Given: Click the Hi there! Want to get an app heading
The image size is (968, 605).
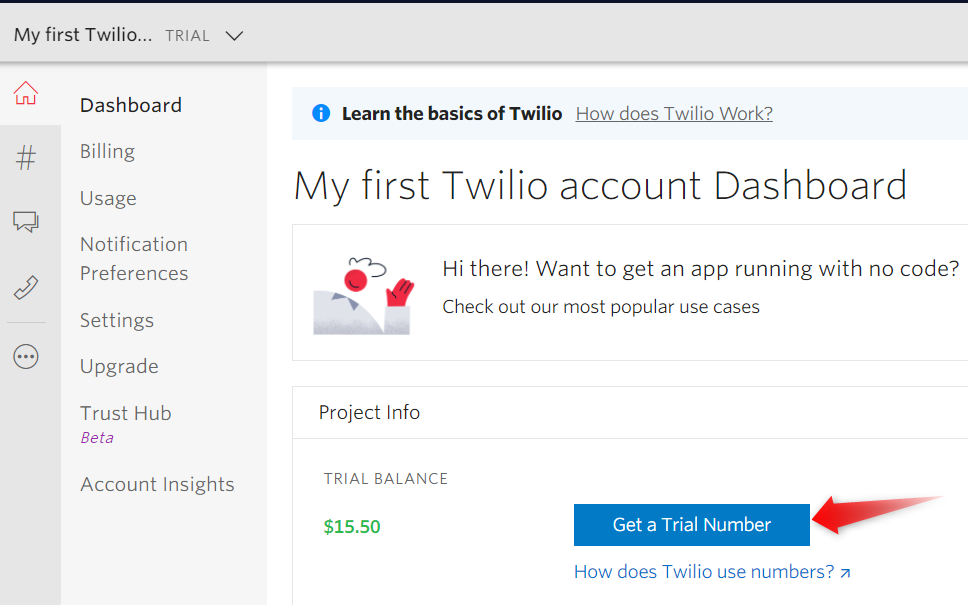Looking at the screenshot, I should [701, 269].
